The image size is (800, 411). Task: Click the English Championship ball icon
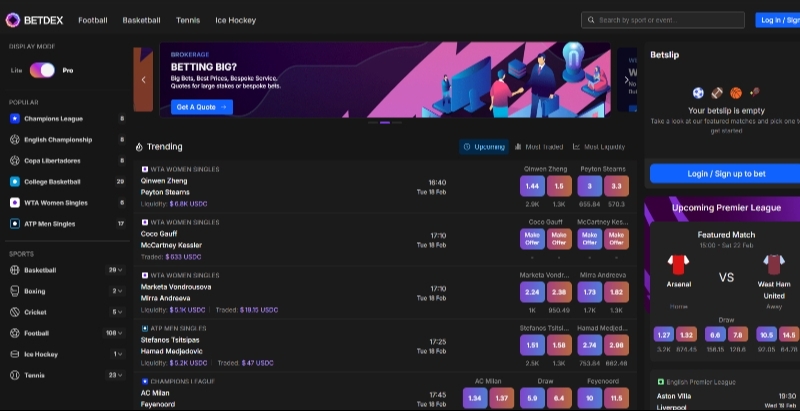15,140
